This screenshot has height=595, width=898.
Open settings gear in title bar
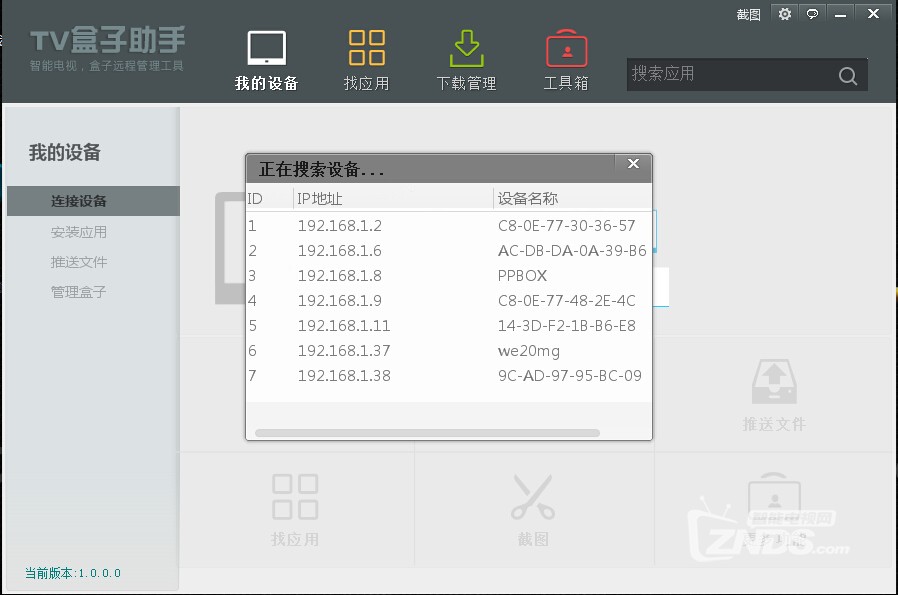tap(785, 14)
